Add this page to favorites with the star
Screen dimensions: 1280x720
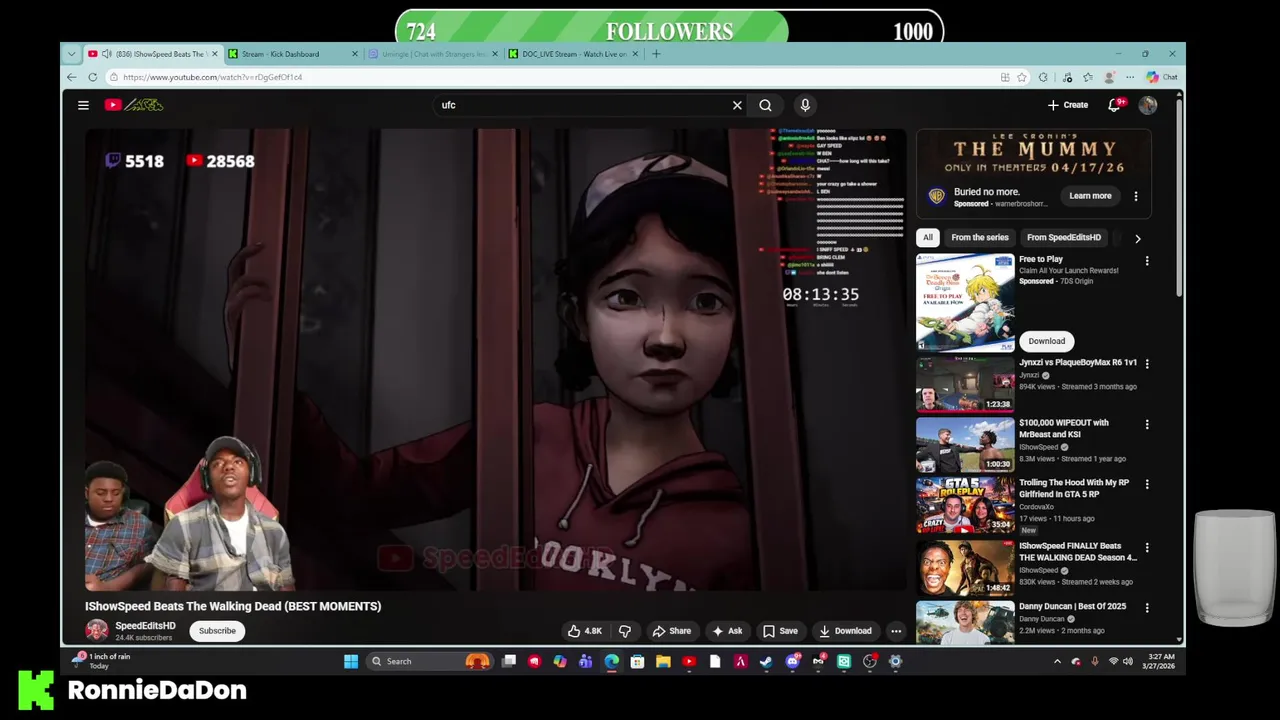click(x=1022, y=77)
